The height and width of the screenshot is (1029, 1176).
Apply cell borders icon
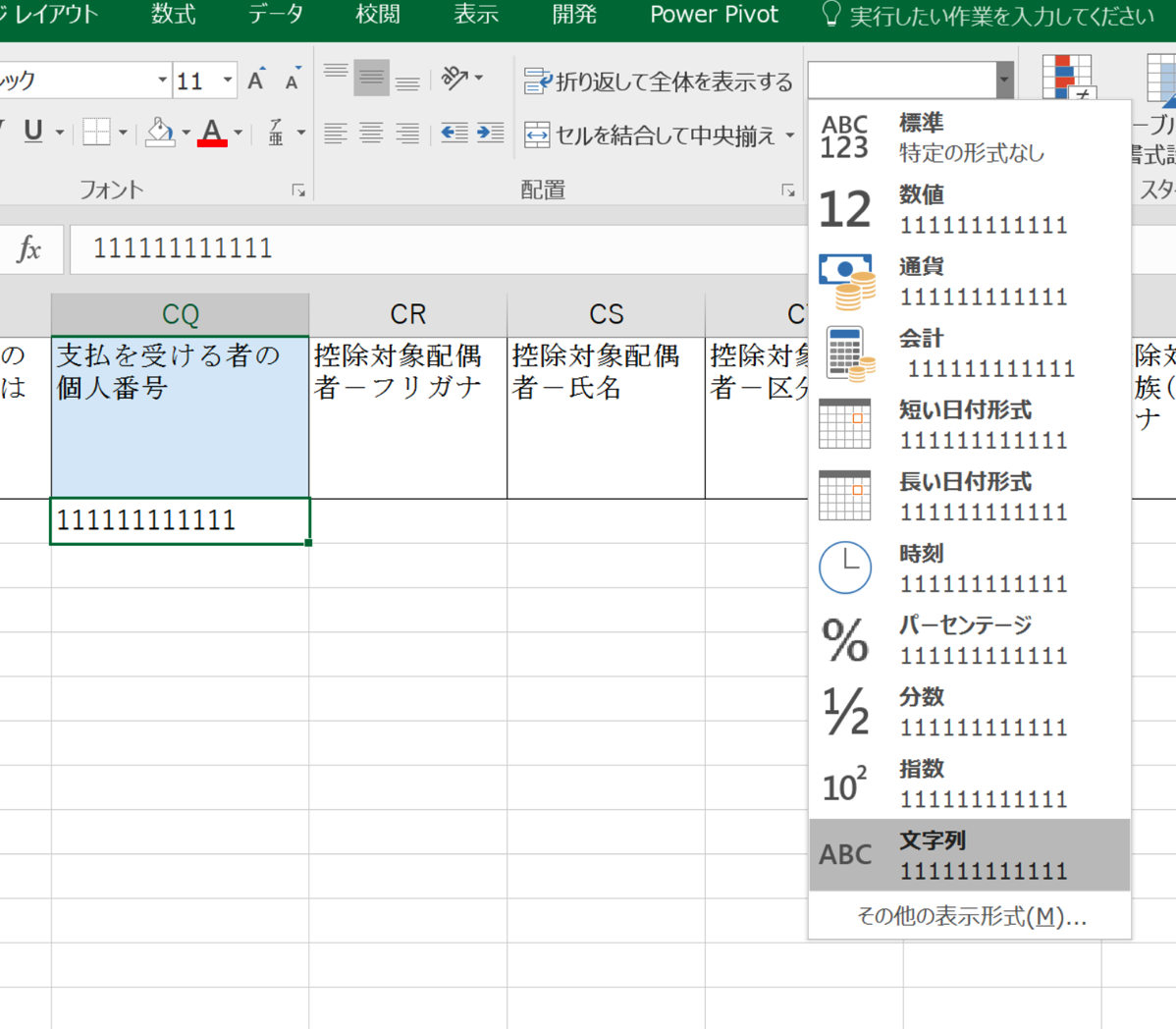point(96,132)
